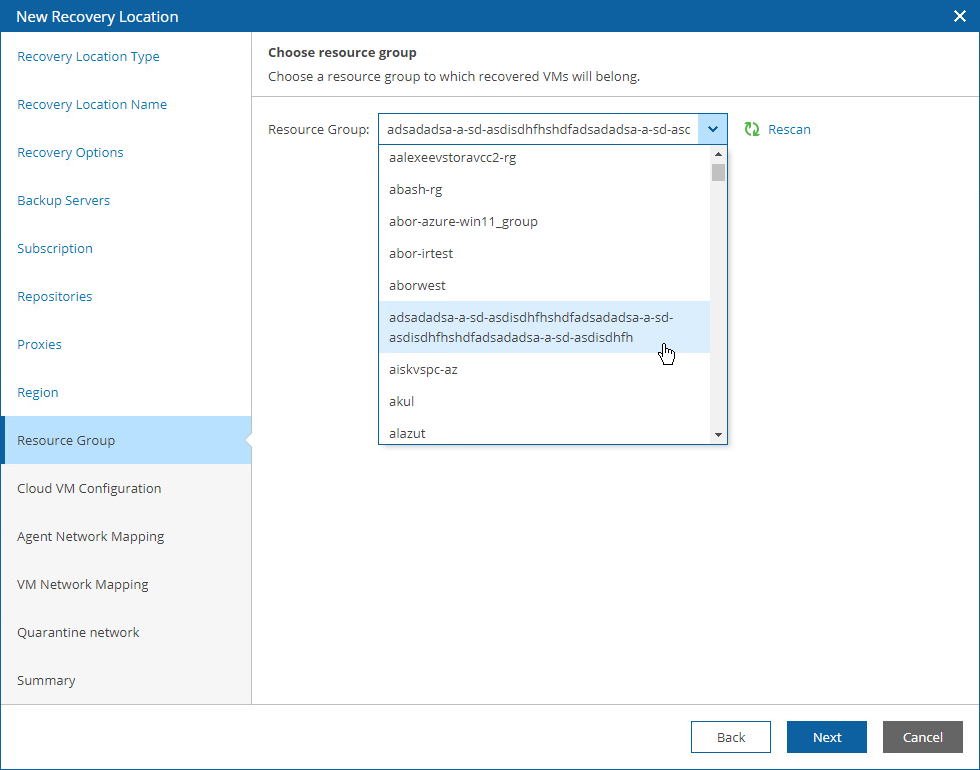
Task: Open the Backup Servers step
Action: [63, 201]
